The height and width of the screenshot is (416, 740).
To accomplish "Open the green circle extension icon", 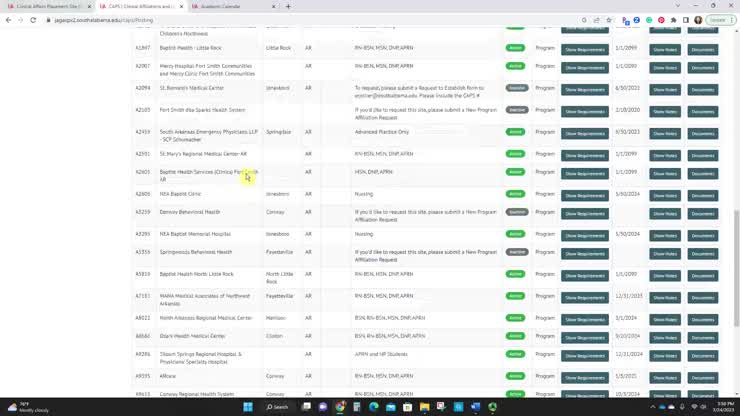I will [649, 20].
